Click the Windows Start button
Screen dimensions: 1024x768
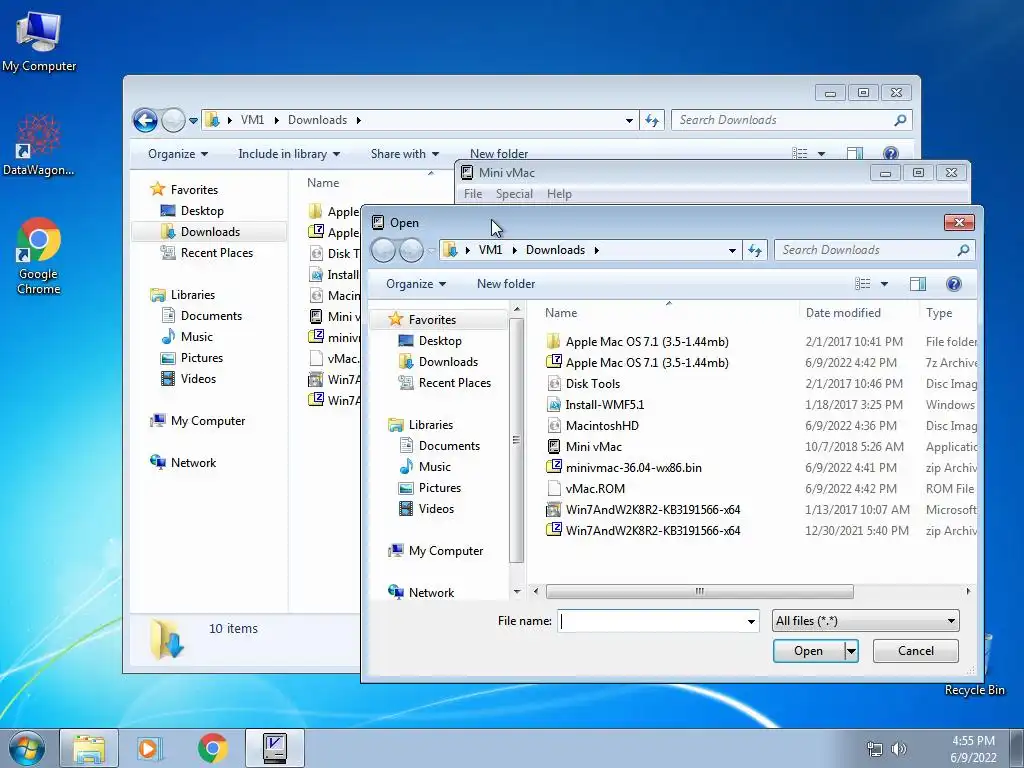(x=26, y=748)
